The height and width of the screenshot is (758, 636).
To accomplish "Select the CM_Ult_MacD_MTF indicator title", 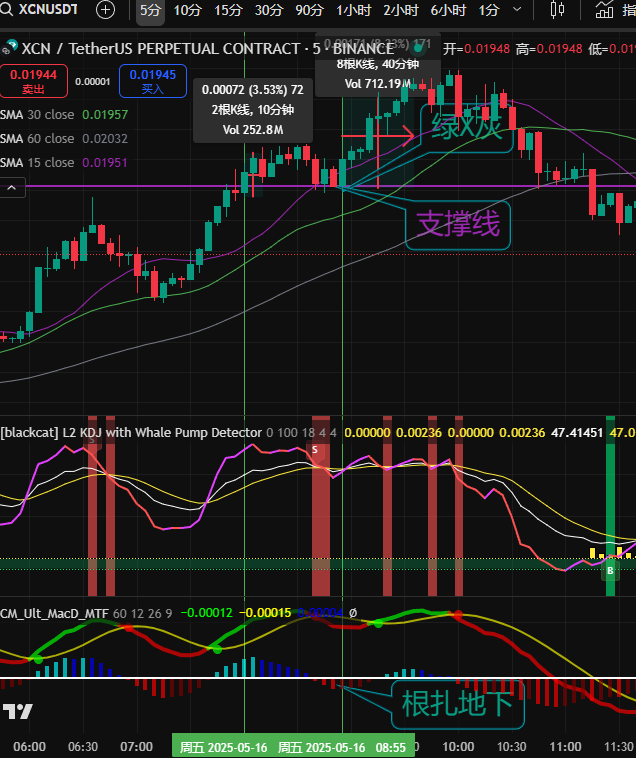I will pyautogui.click(x=55, y=613).
